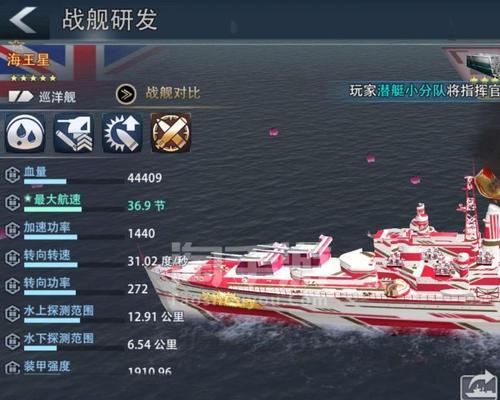500x400 pixels.
Task: Open the share icon at bottom right
Action: (479, 386)
